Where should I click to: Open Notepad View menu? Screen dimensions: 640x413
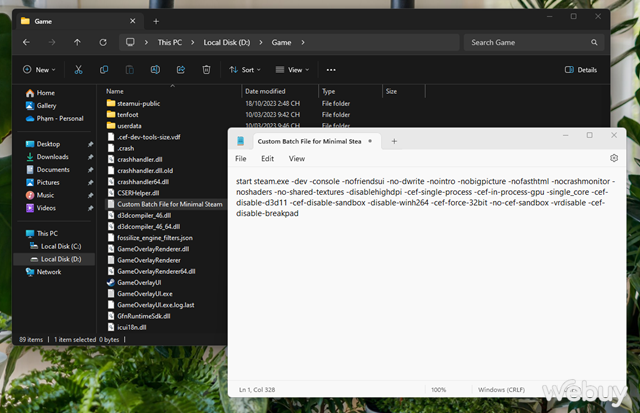click(297, 159)
